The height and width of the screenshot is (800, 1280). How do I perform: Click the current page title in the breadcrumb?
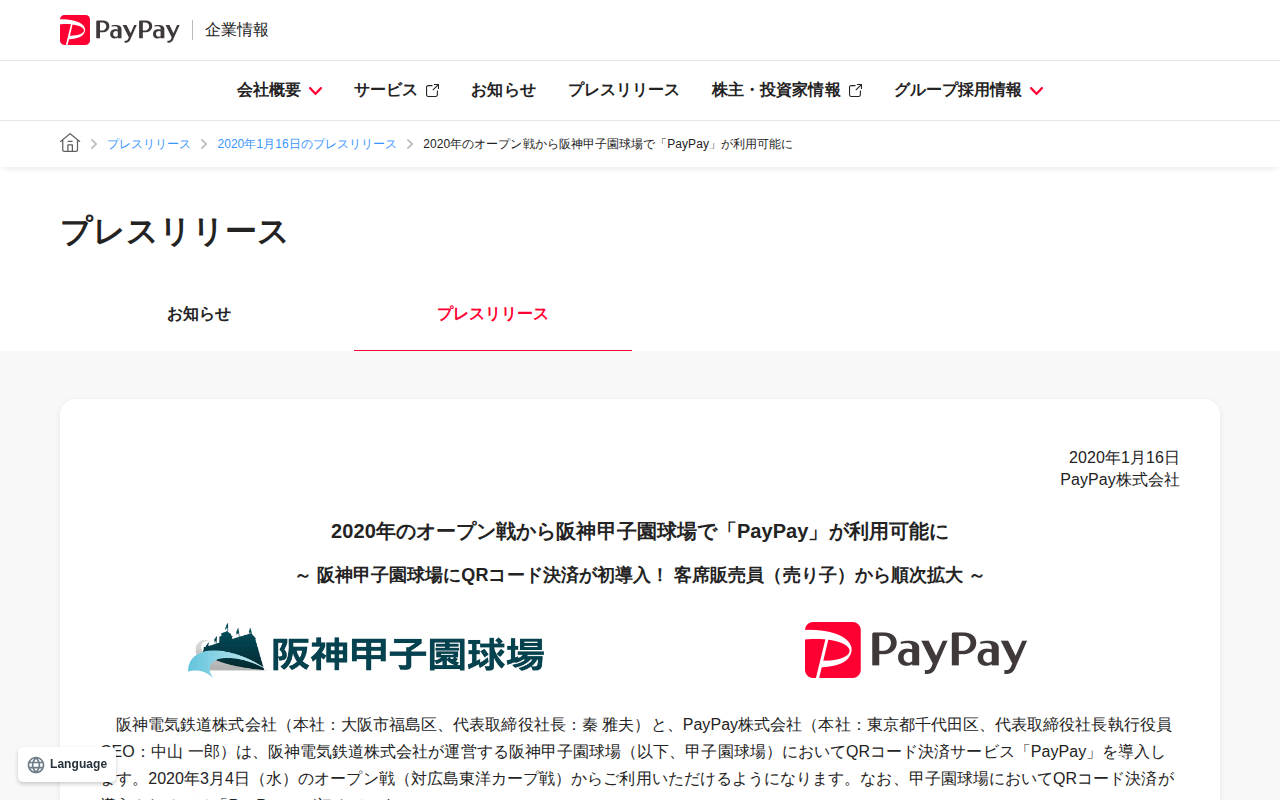(x=608, y=144)
